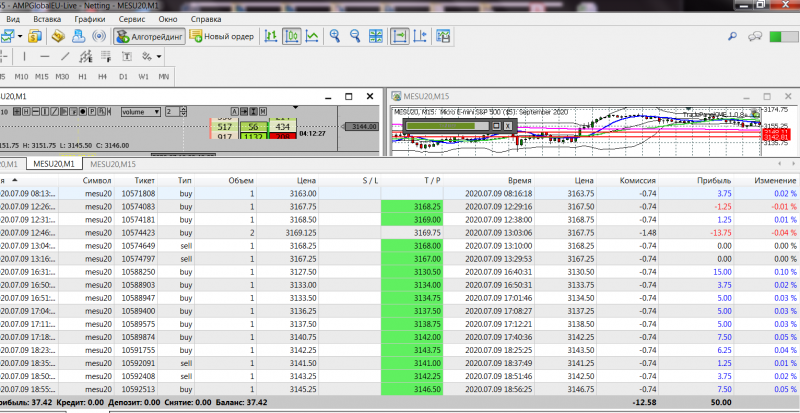Switch chart to bar chart icon
Image resolution: width=800 pixels, height=413 pixels.
tap(270, 37)
